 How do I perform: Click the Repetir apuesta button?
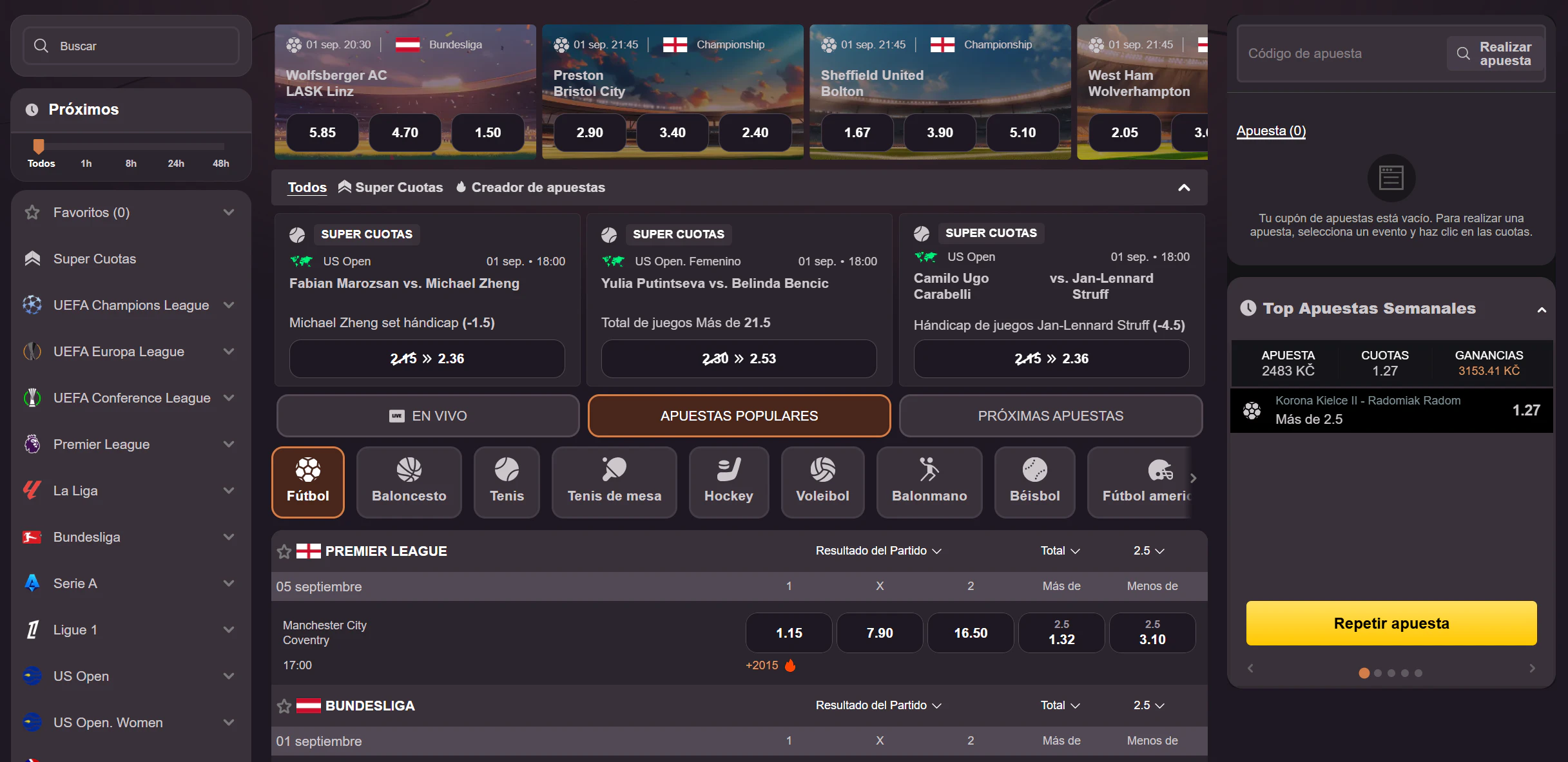point(1391,623)
